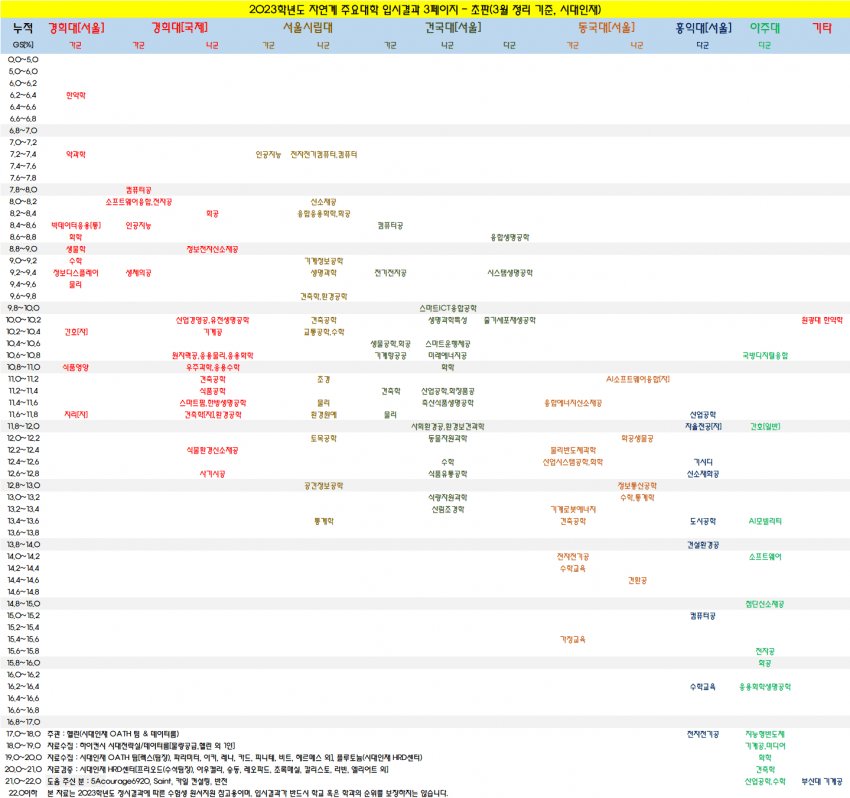
Task: Click the '우주과학,응용수학' cell
Action: [x=212, y=367]
